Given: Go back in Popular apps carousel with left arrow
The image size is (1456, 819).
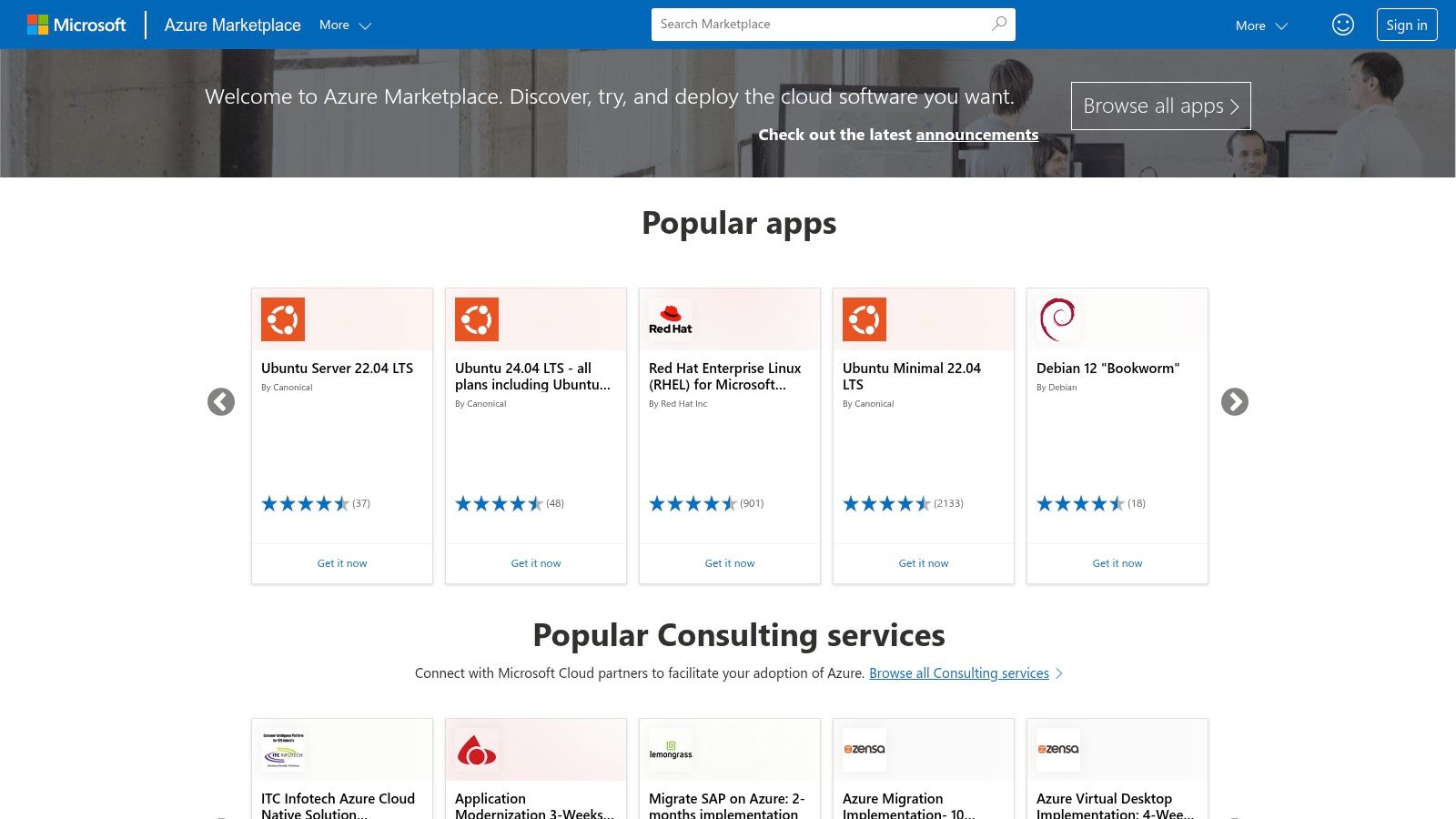Looking at the screenshot, I should click(221, 401).
